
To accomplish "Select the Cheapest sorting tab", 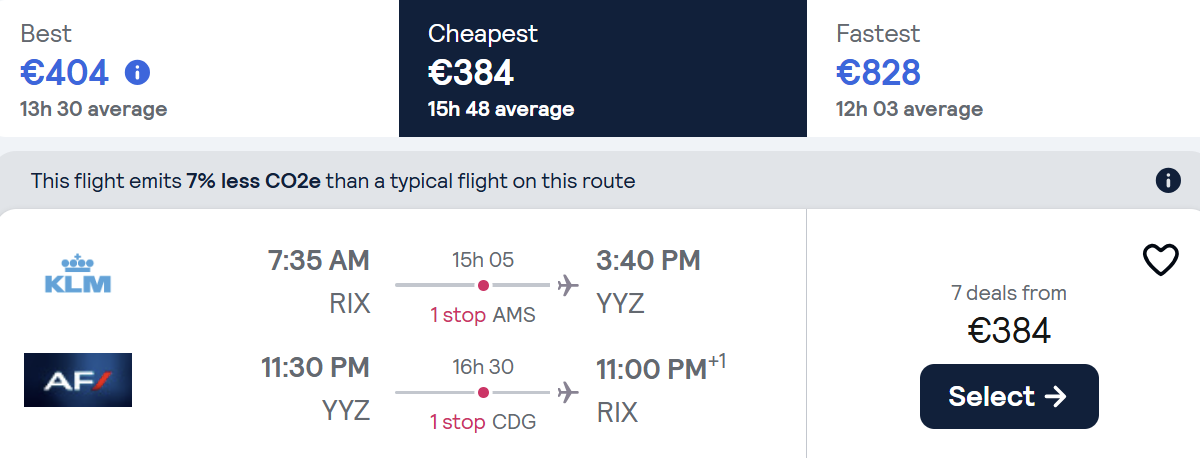I will pos(603,68).
